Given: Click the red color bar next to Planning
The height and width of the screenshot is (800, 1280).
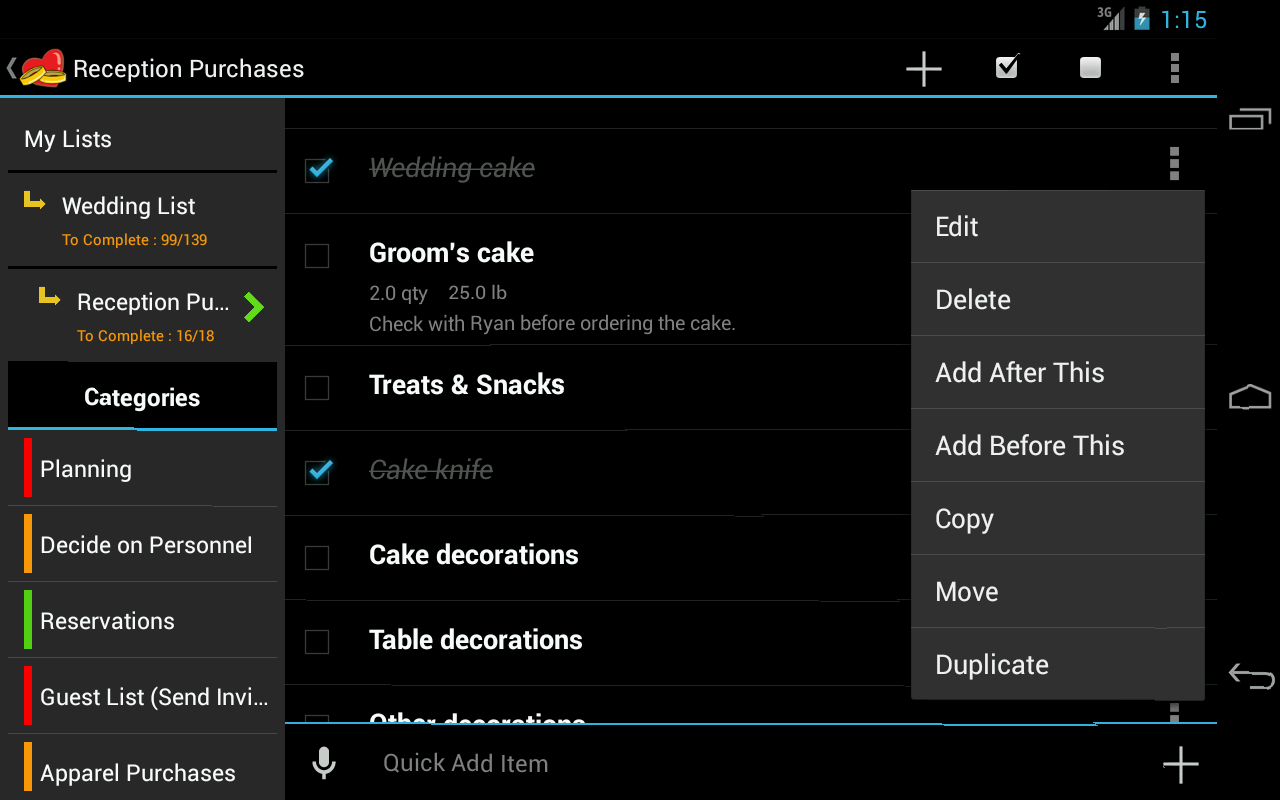Looking at the screenshot, I should click(x=26, y=468).
